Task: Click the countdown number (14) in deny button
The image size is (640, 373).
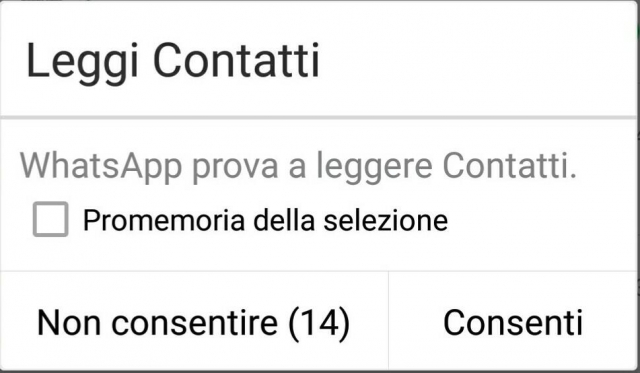Action: point(319,323)
